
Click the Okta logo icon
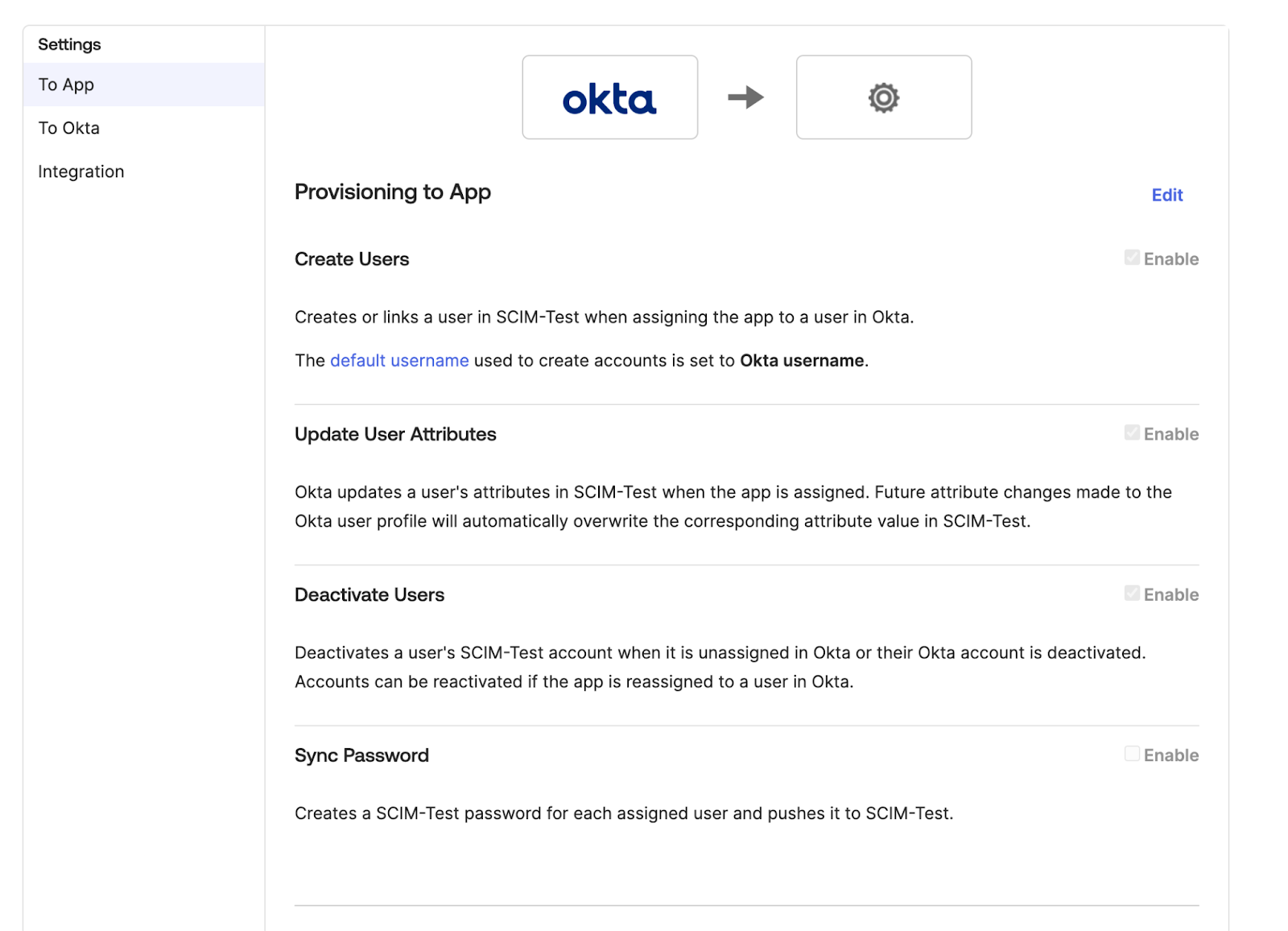coord(609,97)
